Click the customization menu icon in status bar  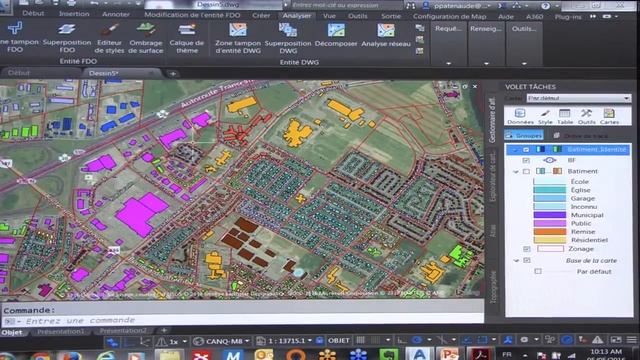point(631,340)
